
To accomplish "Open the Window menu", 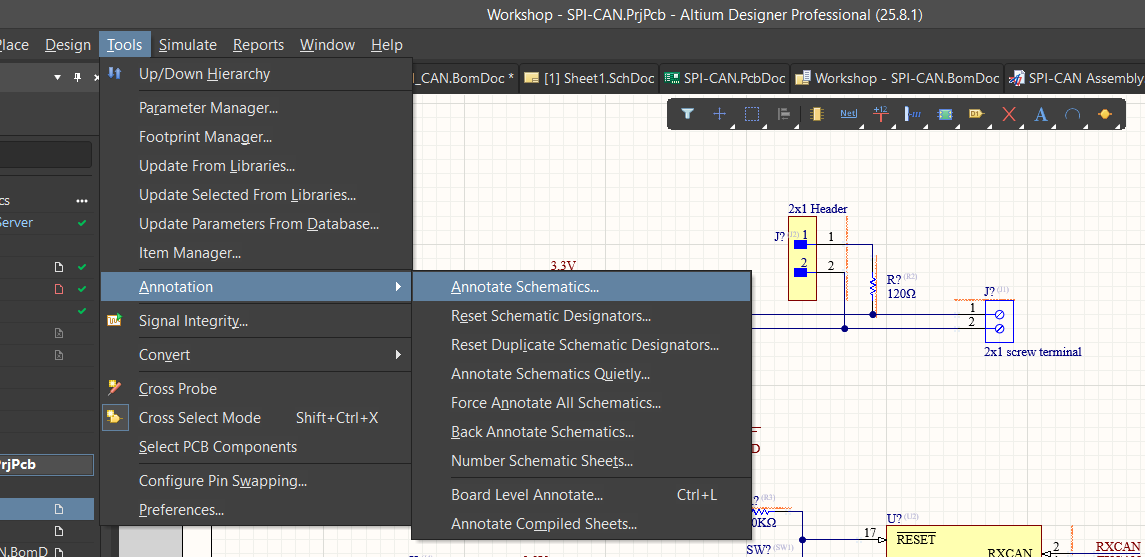I will pyautogui.click(x=327, y=45).
